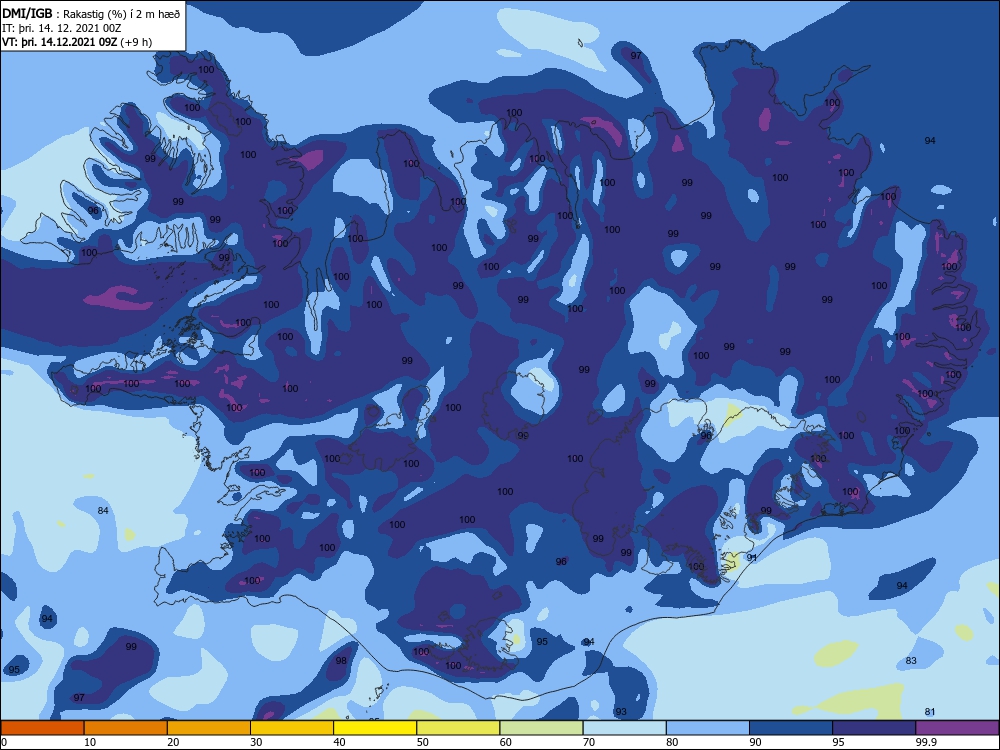Click the legend tick label '30'

(256, 742)
